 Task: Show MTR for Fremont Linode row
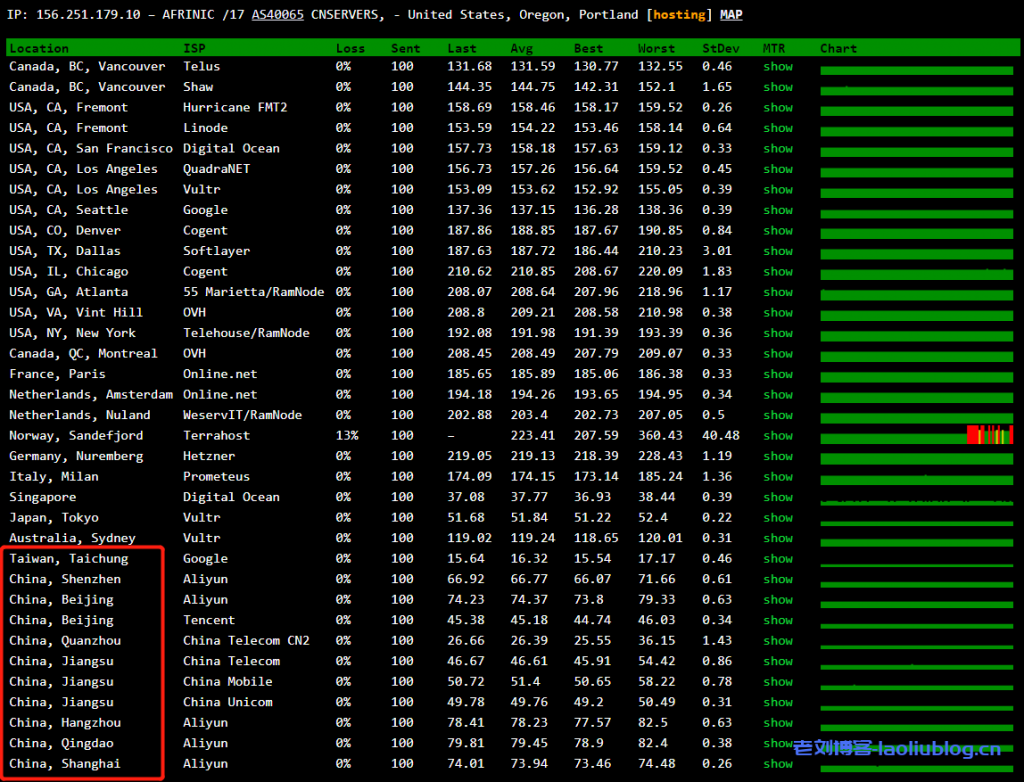point(777,128)
